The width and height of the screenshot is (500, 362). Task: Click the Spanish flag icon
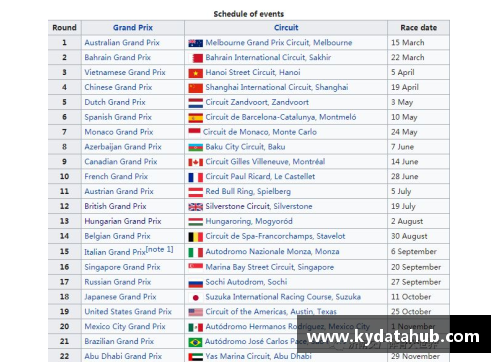[x=195, y=118]
